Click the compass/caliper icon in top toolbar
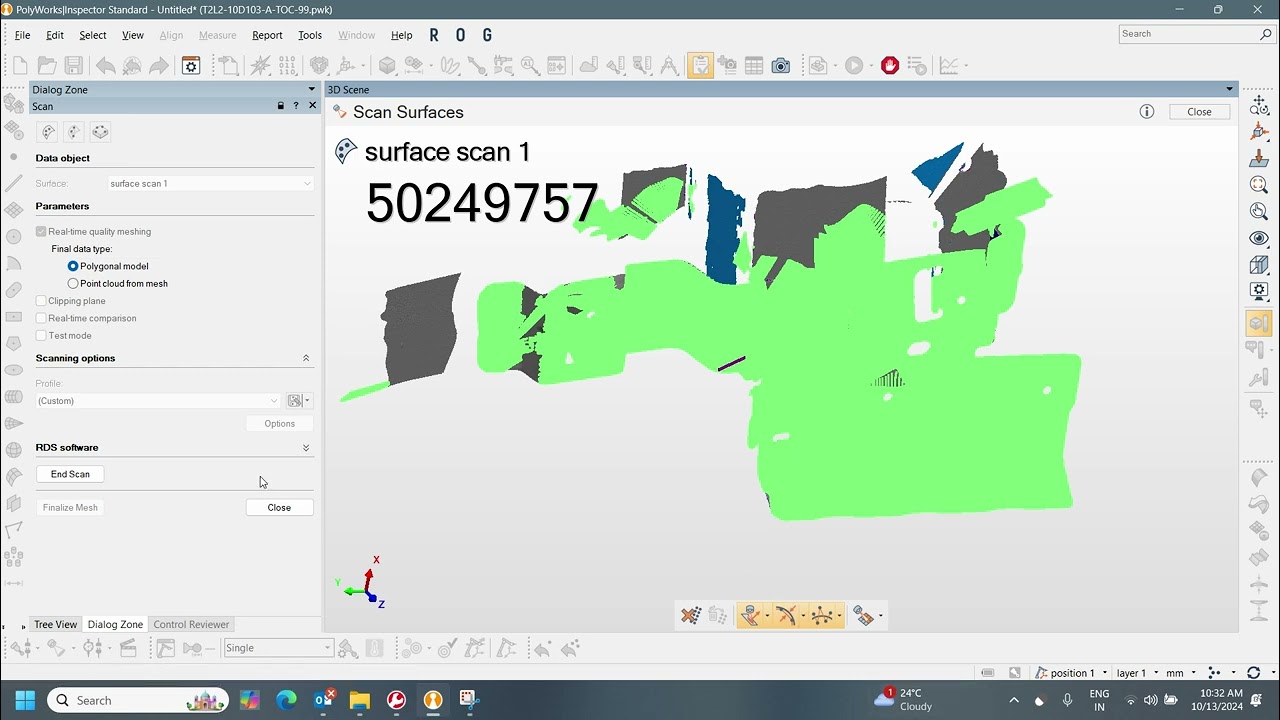The width and height of the screenshot is (1280, 720). coord(669,66)
